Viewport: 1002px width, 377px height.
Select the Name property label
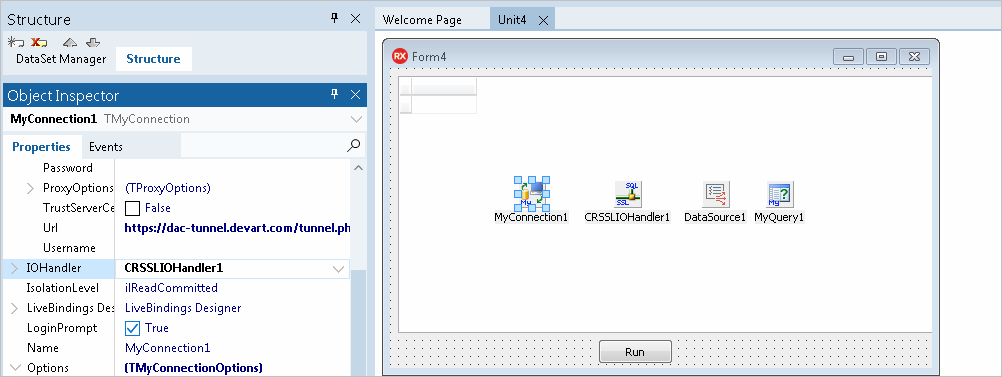coord(42,348)
